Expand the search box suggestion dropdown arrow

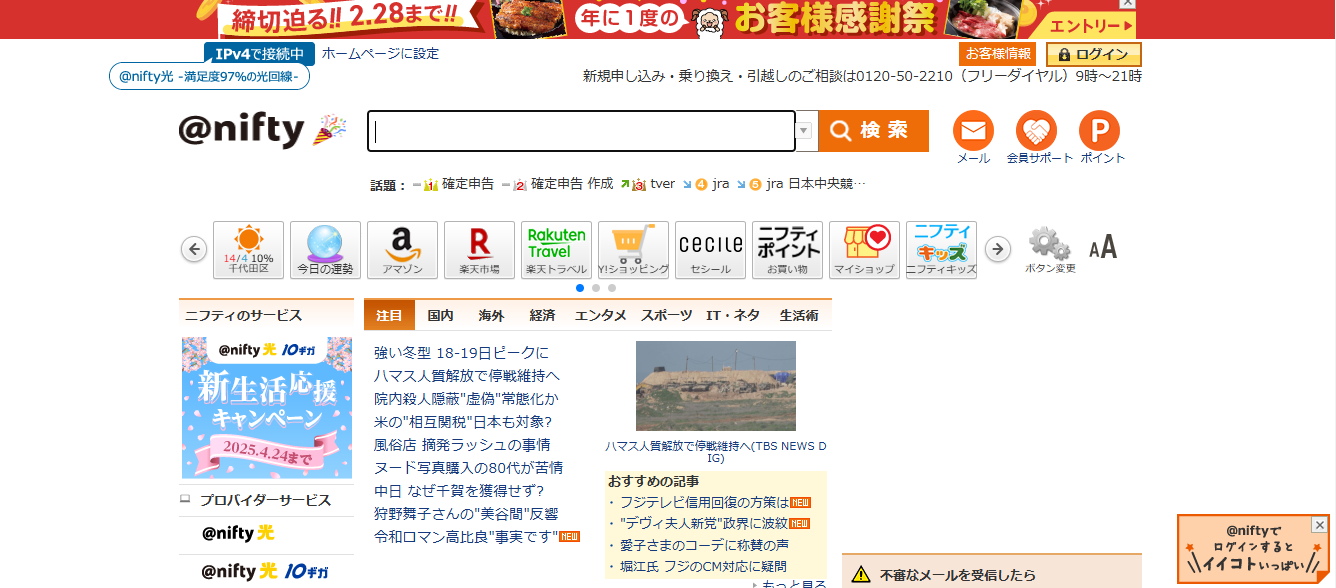tap(805, 131)
